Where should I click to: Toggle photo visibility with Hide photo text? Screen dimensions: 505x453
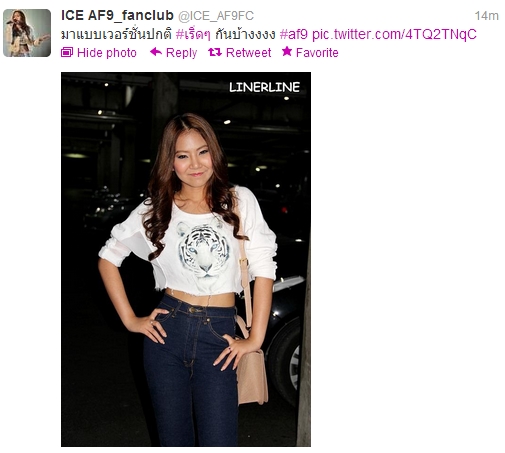[x=107, y=53]
